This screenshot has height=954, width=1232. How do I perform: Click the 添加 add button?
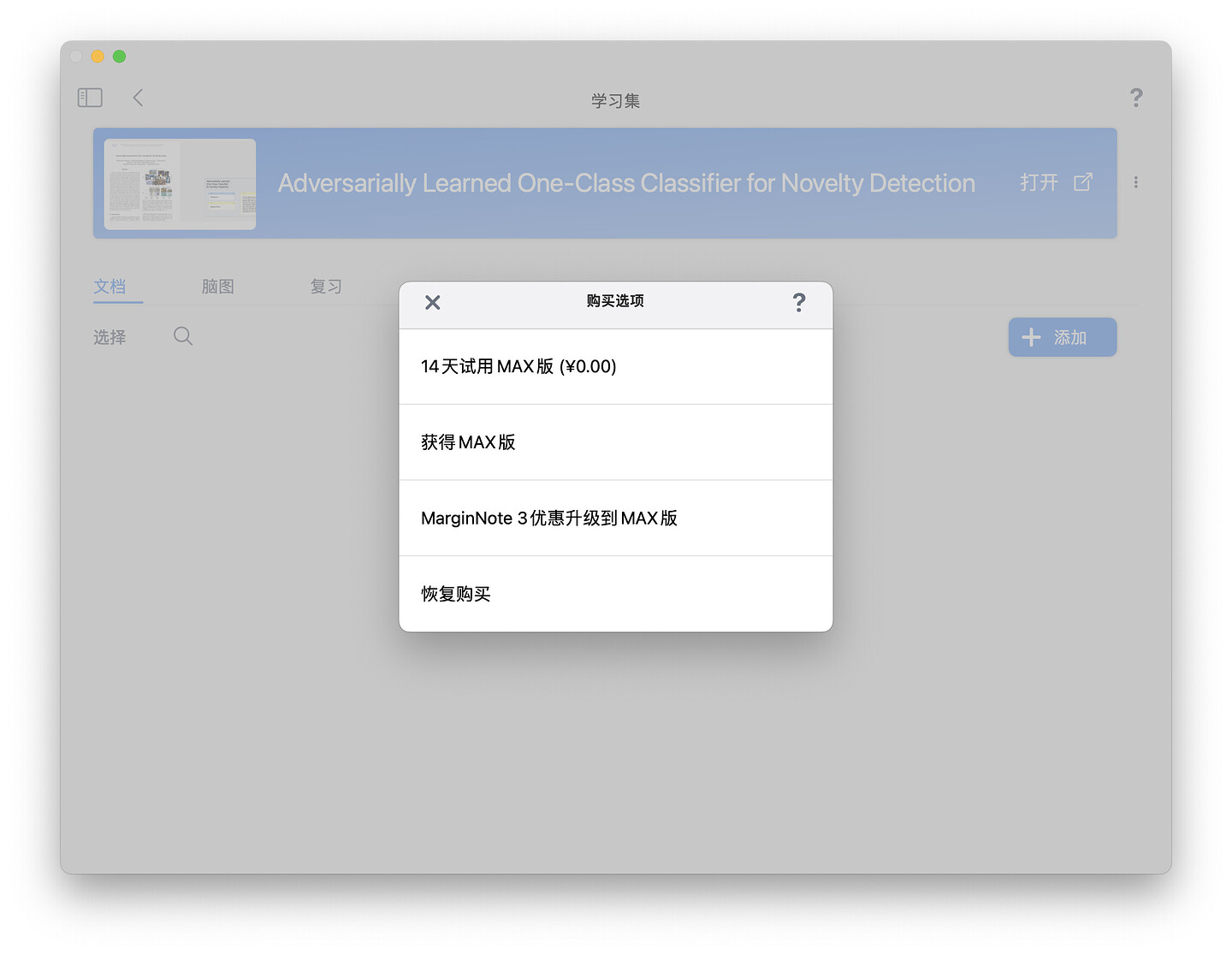tap(1063, 337)
